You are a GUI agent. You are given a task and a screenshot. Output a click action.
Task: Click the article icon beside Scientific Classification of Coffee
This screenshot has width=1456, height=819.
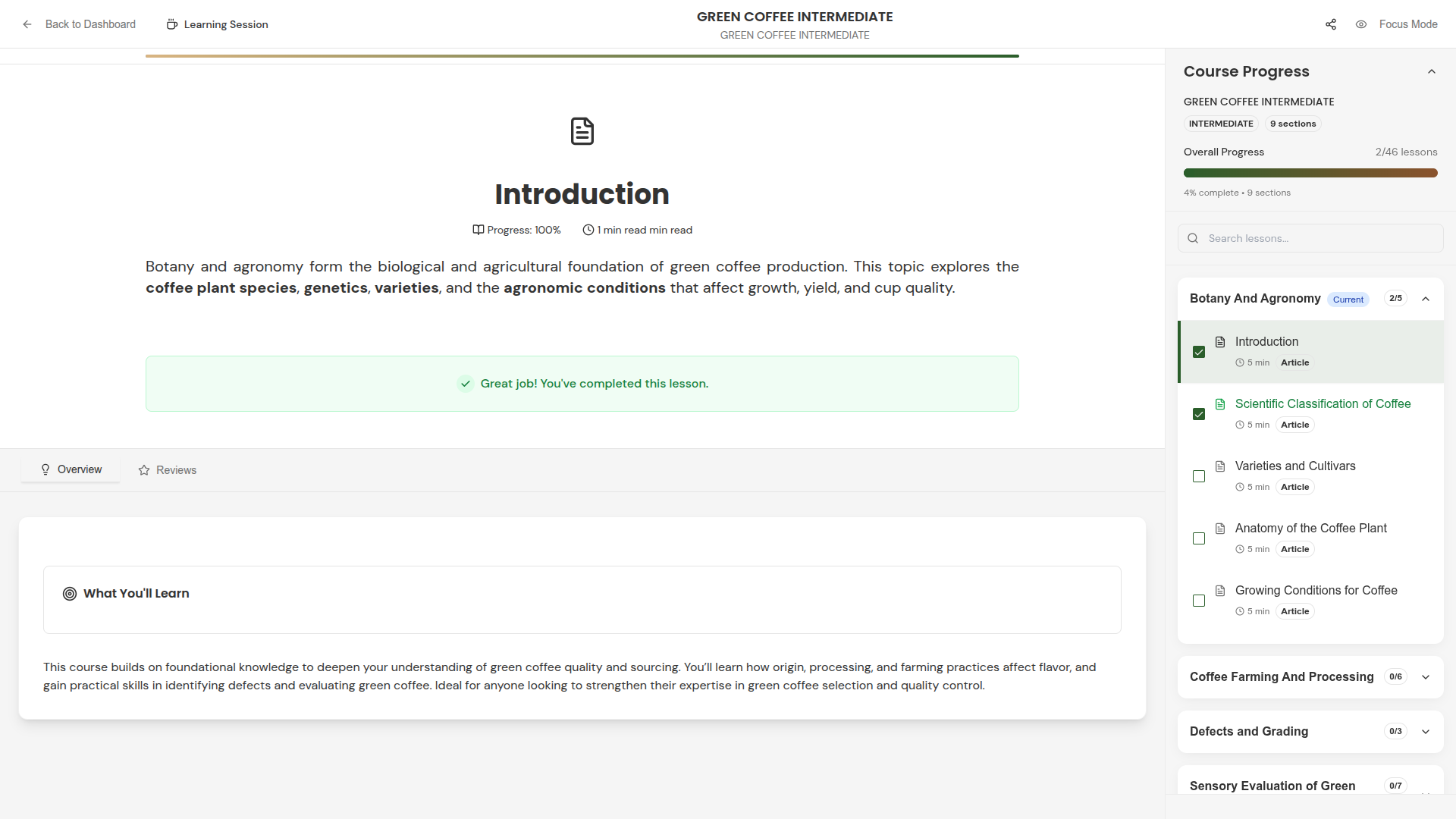tap(1220, 404)
